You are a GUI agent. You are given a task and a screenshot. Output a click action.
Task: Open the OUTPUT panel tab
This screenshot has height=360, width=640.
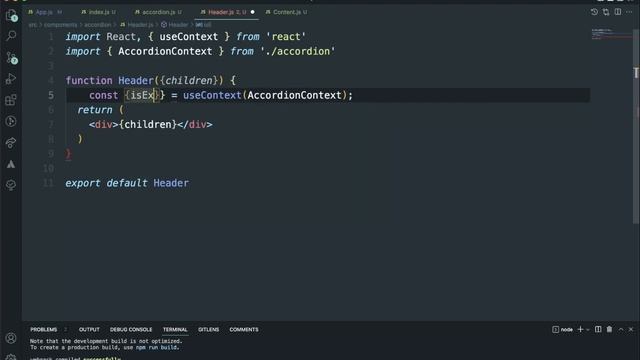[89, 329]
